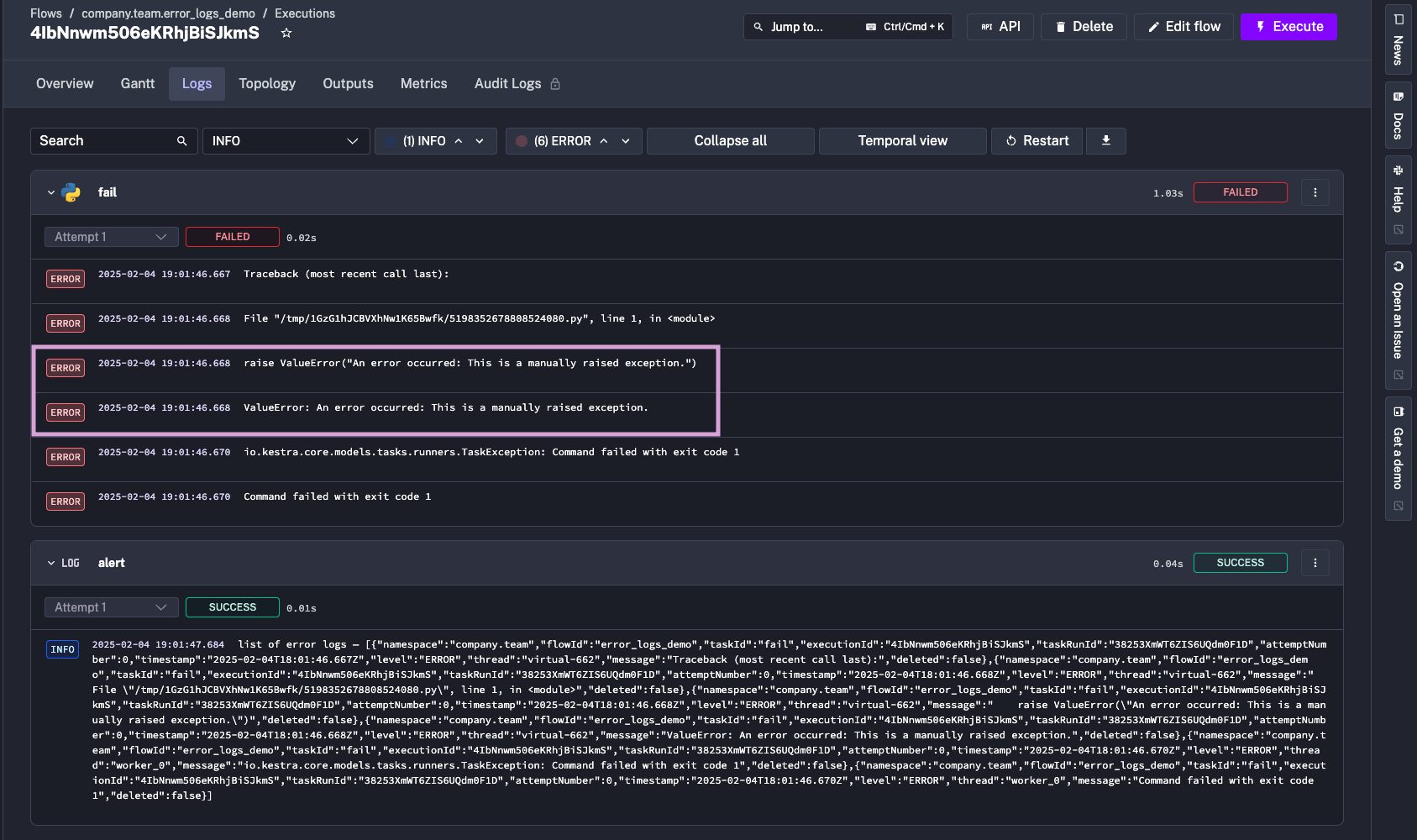Open the News side panel
This screenshot has width=1417, height=840.
pos(1398,40)
